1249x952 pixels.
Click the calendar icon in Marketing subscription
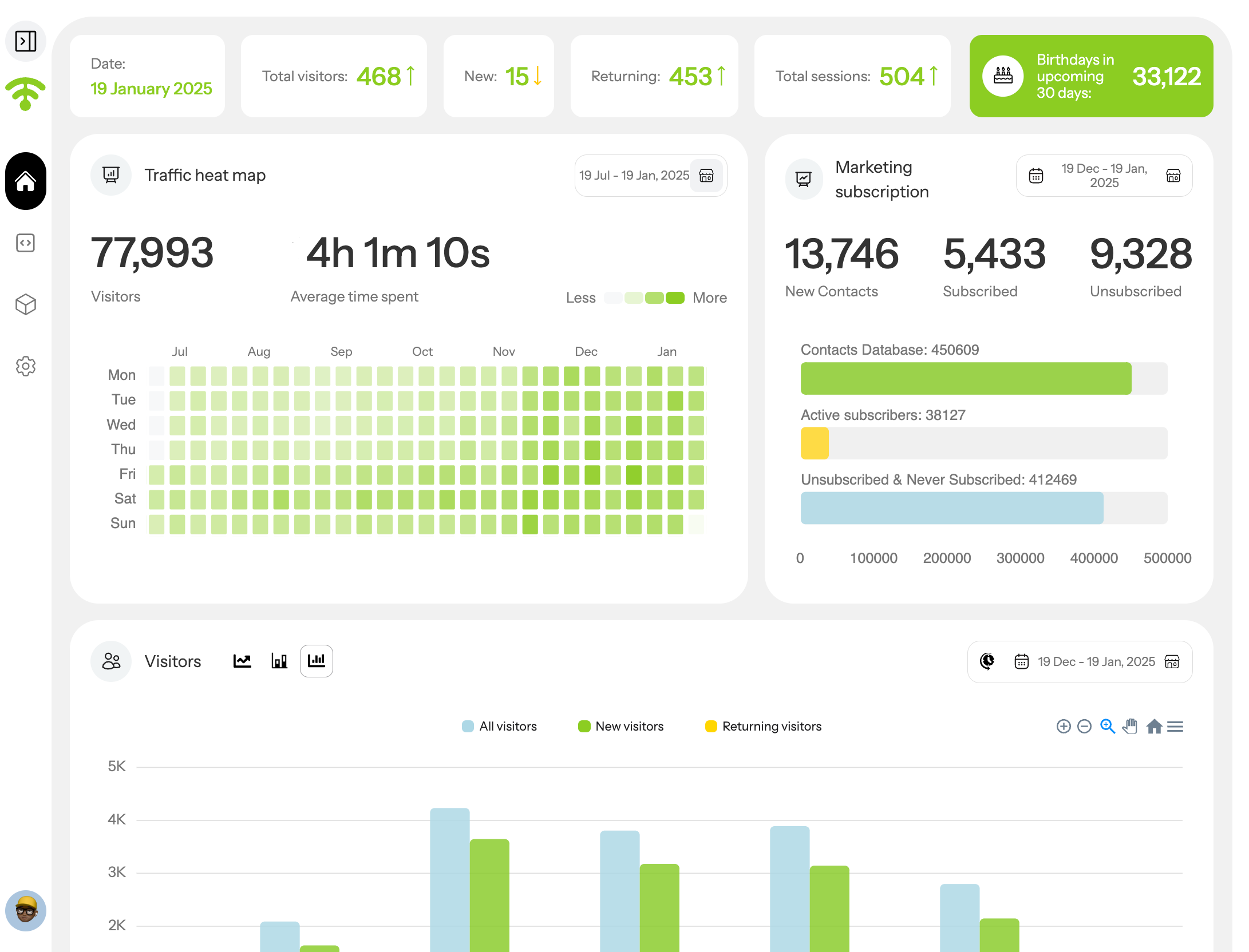click(x=1036, y=176)
